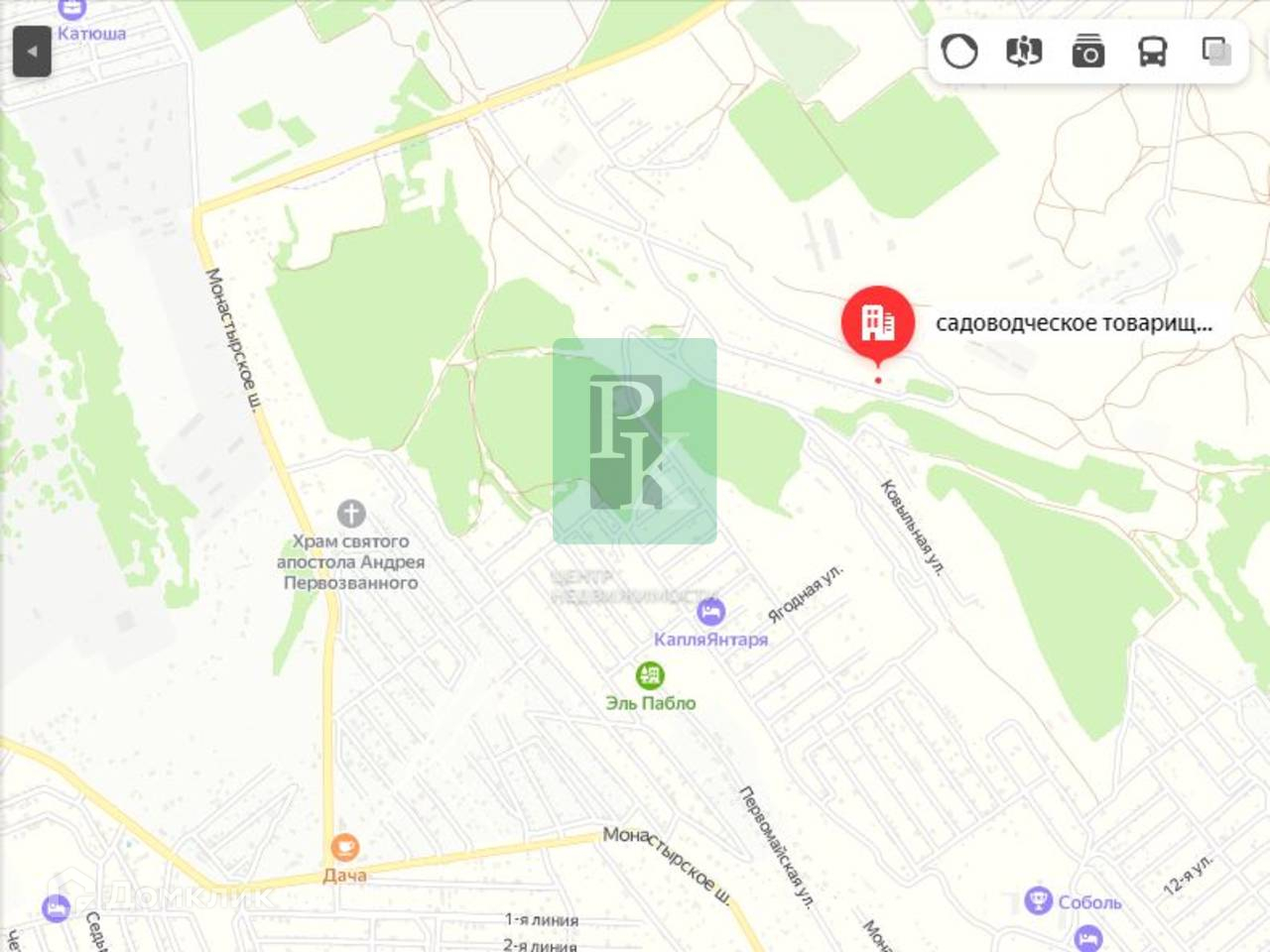Click the Соболь trophy icon
The width and height of the screenshot is (1270, 952).
click(x=1038, y=899)
